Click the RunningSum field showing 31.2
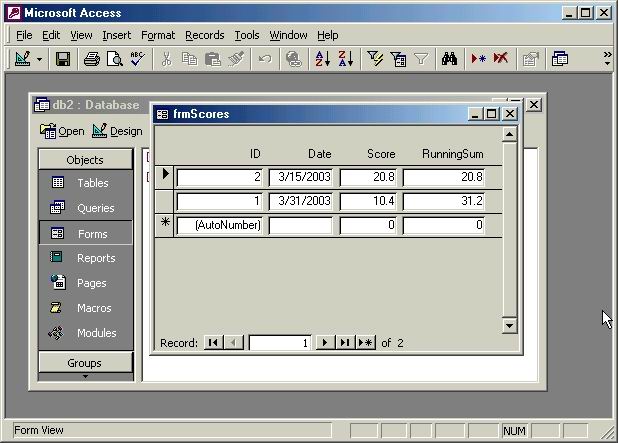This screenshot has width=618, height=443. (443, 201)
